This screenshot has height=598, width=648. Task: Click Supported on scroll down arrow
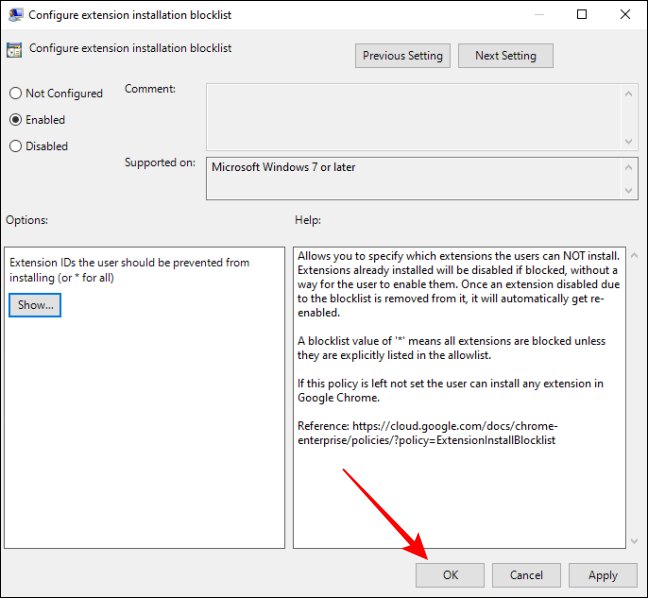coord(629,191)
